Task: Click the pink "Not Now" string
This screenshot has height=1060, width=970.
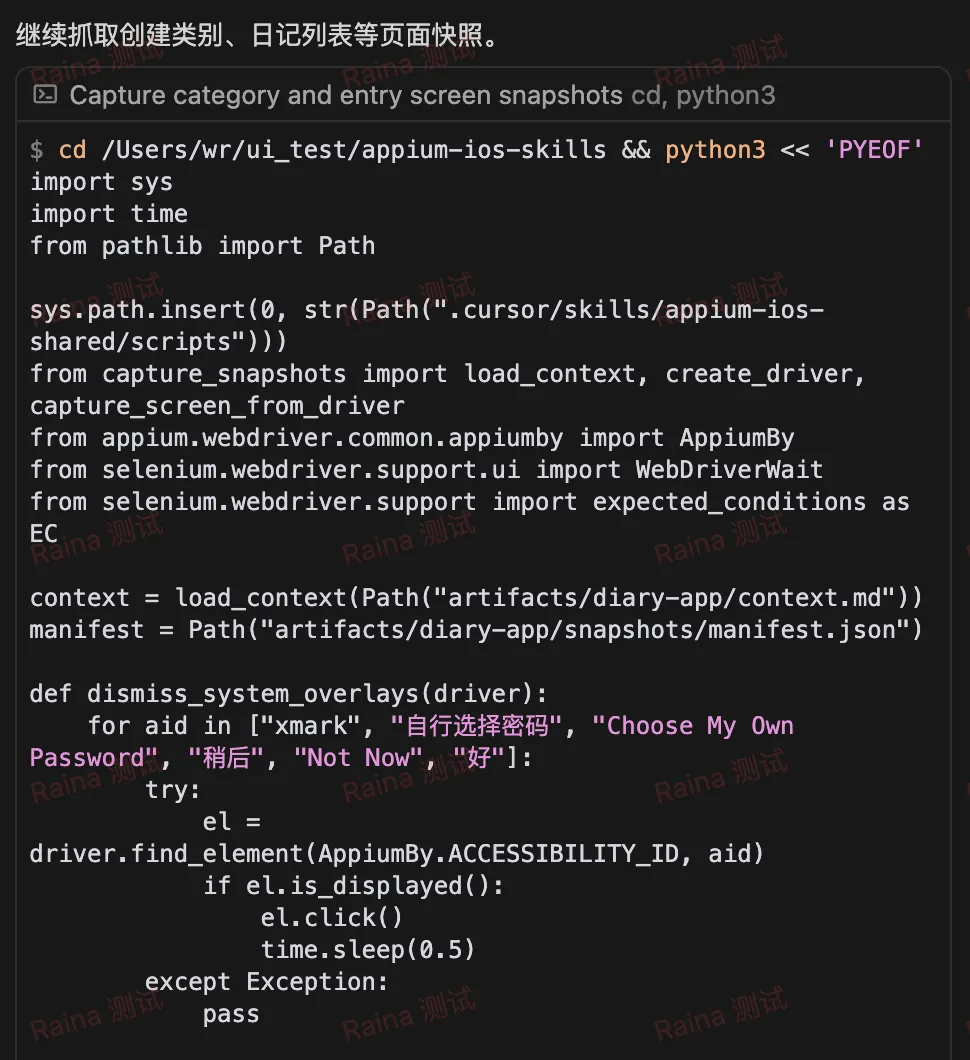Action: 358,757
